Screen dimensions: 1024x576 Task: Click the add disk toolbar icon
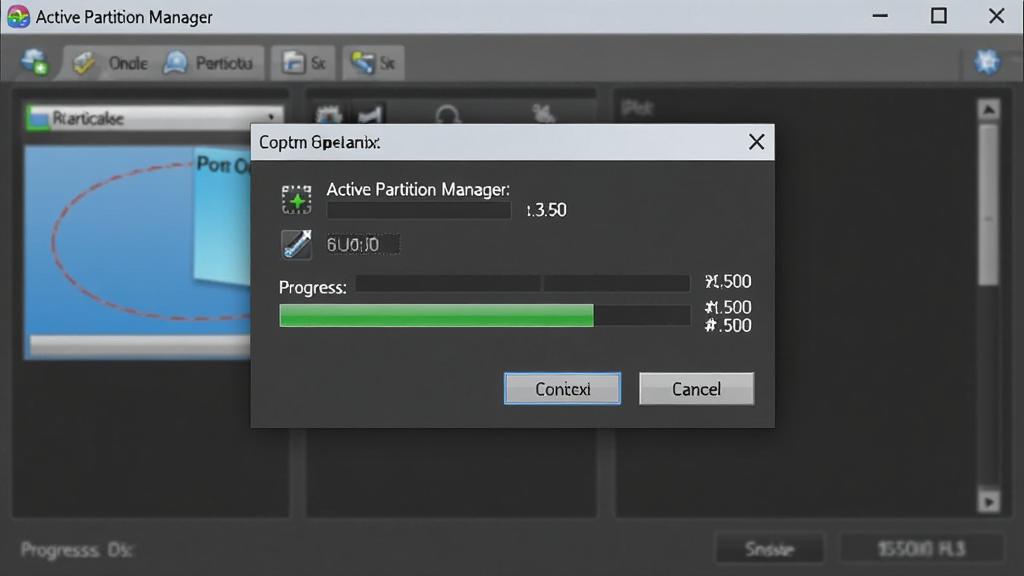(34, 63)
